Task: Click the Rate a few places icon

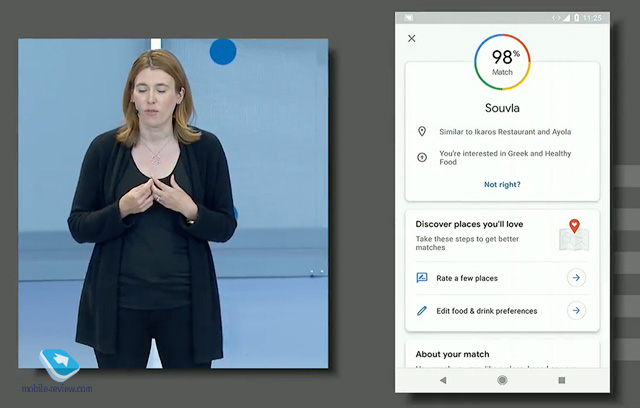Action: tap(422, 278)
